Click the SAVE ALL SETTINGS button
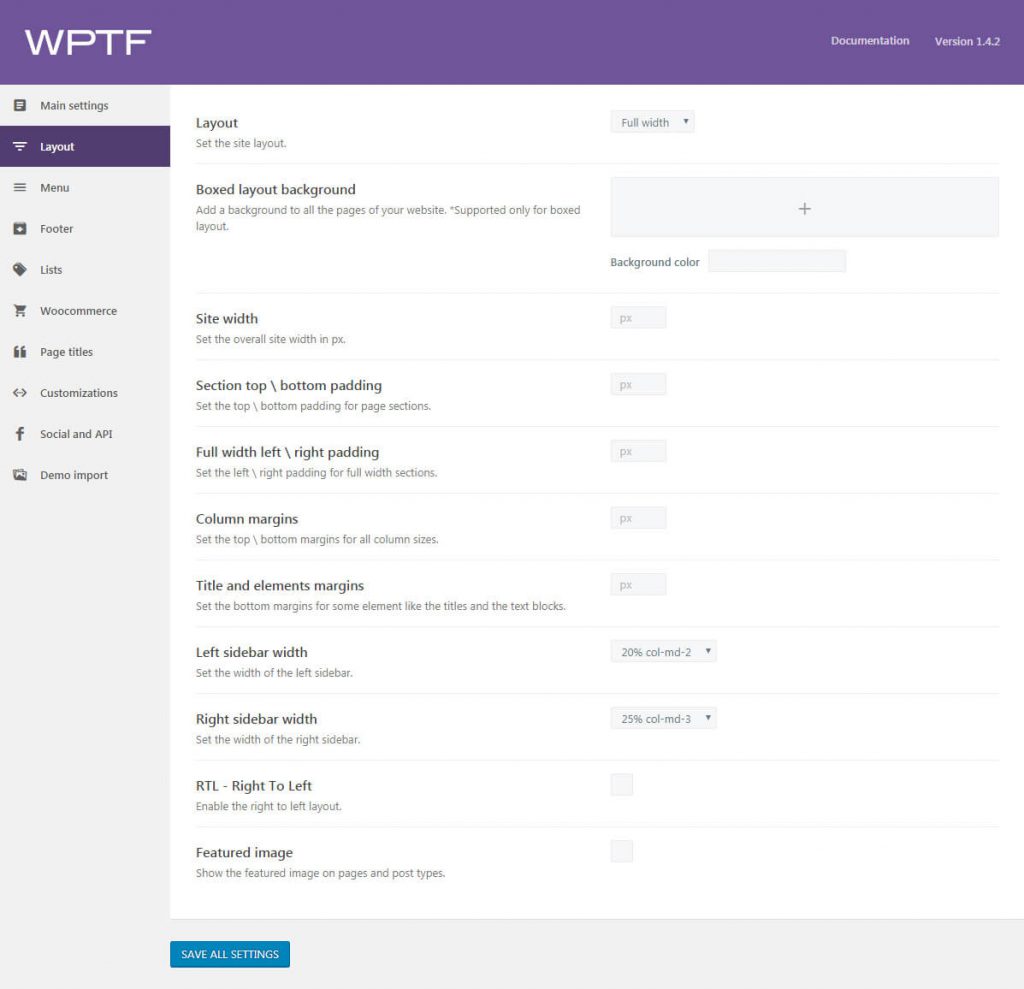This screenshot has height=989, width=1024. coord(229,954)
